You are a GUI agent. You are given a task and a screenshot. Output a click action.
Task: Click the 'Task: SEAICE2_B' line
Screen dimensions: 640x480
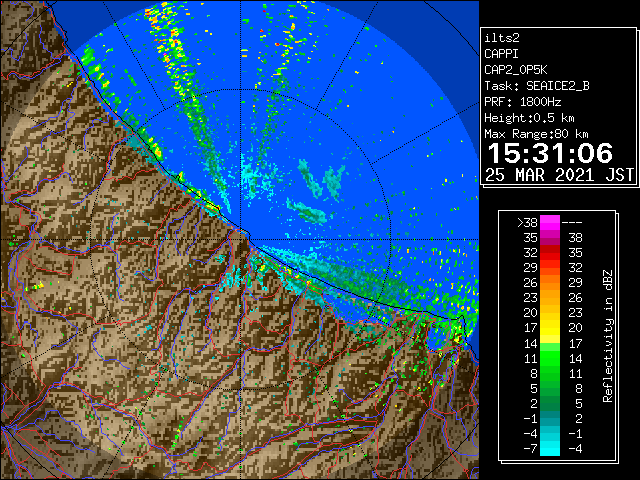[537, 86]
